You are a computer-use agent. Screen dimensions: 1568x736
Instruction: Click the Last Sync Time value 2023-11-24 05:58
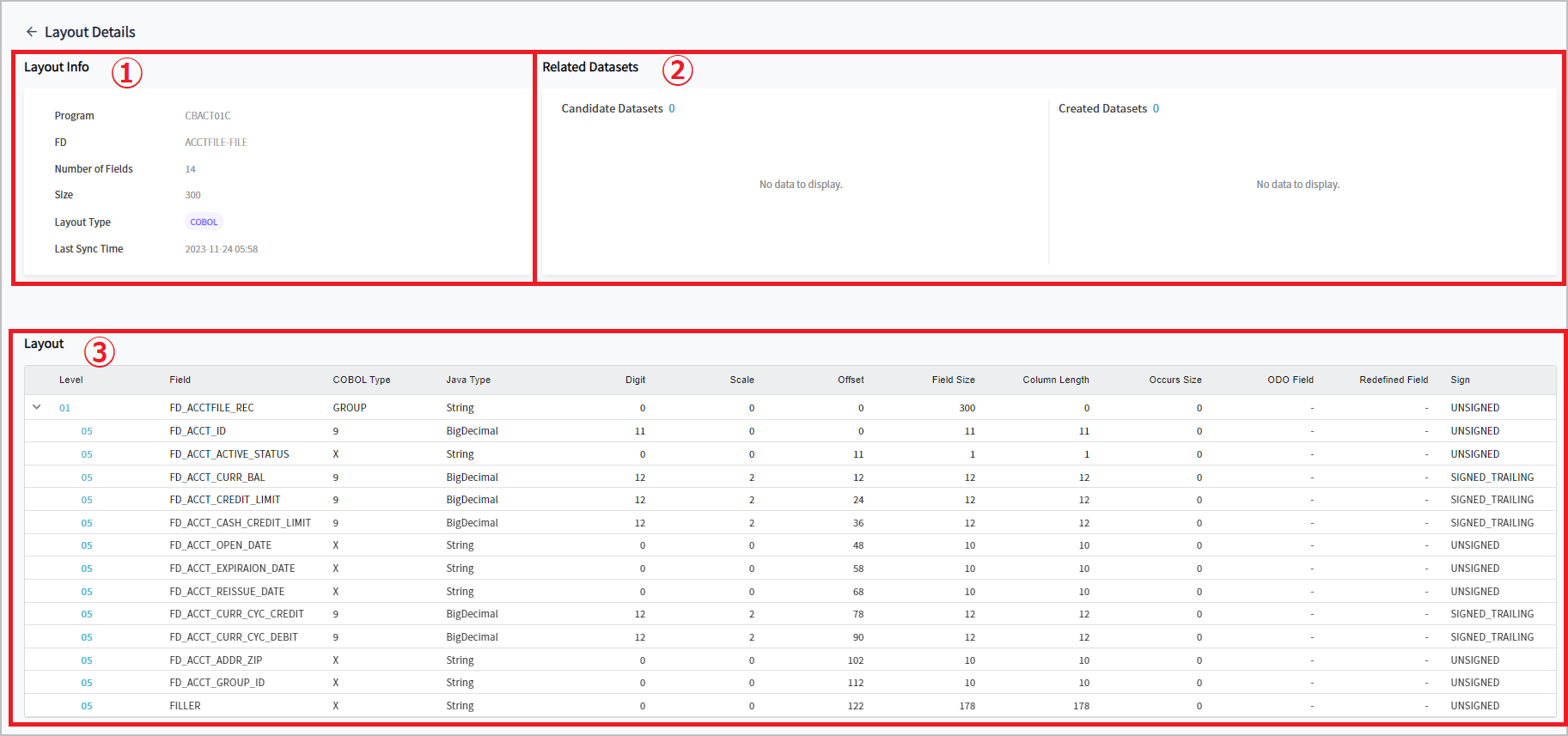[222, 249]
